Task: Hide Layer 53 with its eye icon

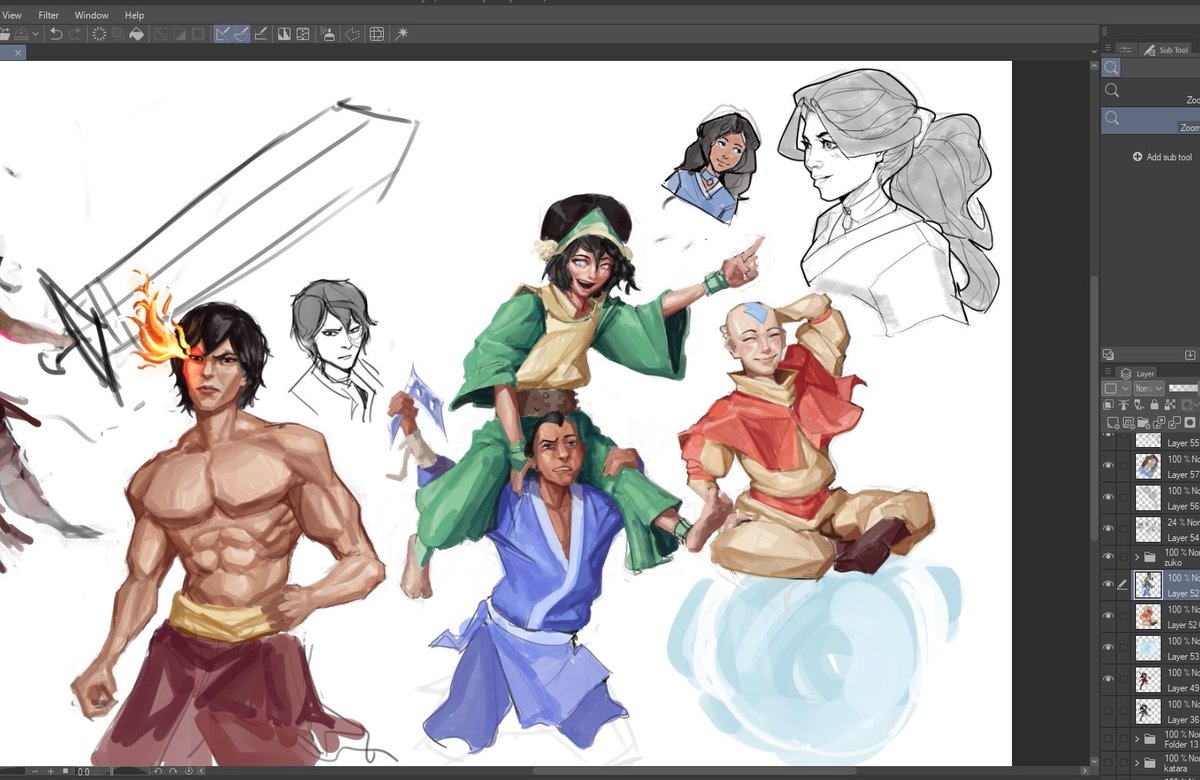Action: click(x=1108, y=647)
